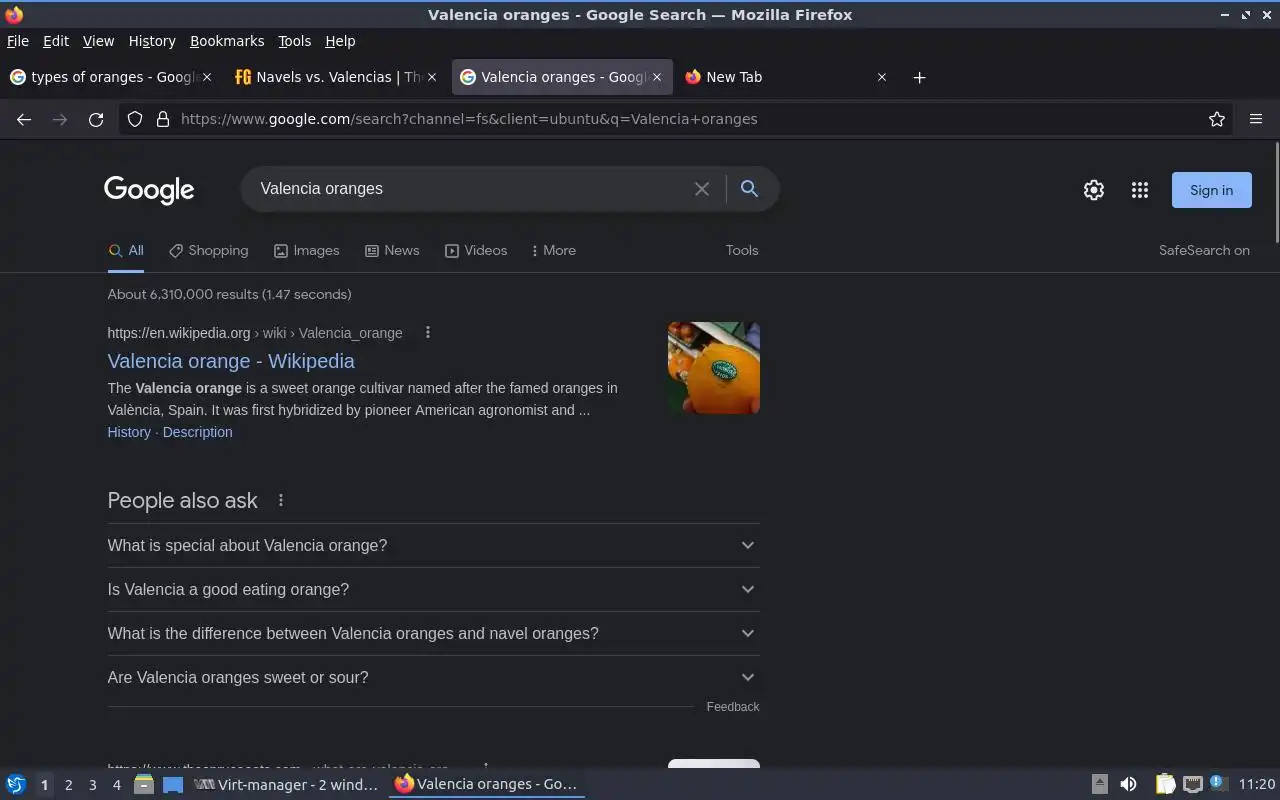Focus the Google search input field
Screen dimensions: 1280x800
[x=470, y=189]
